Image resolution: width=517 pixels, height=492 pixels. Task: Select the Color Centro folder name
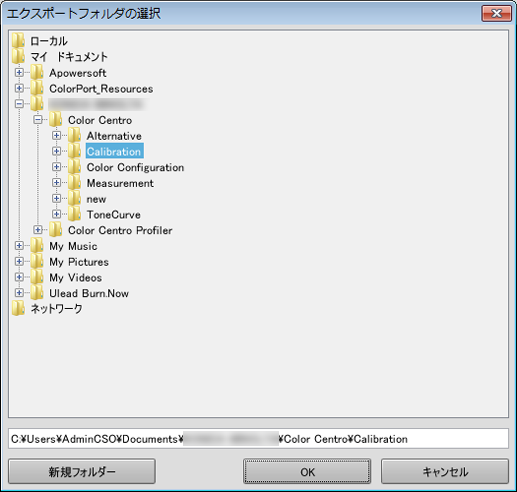pos(100,120)
